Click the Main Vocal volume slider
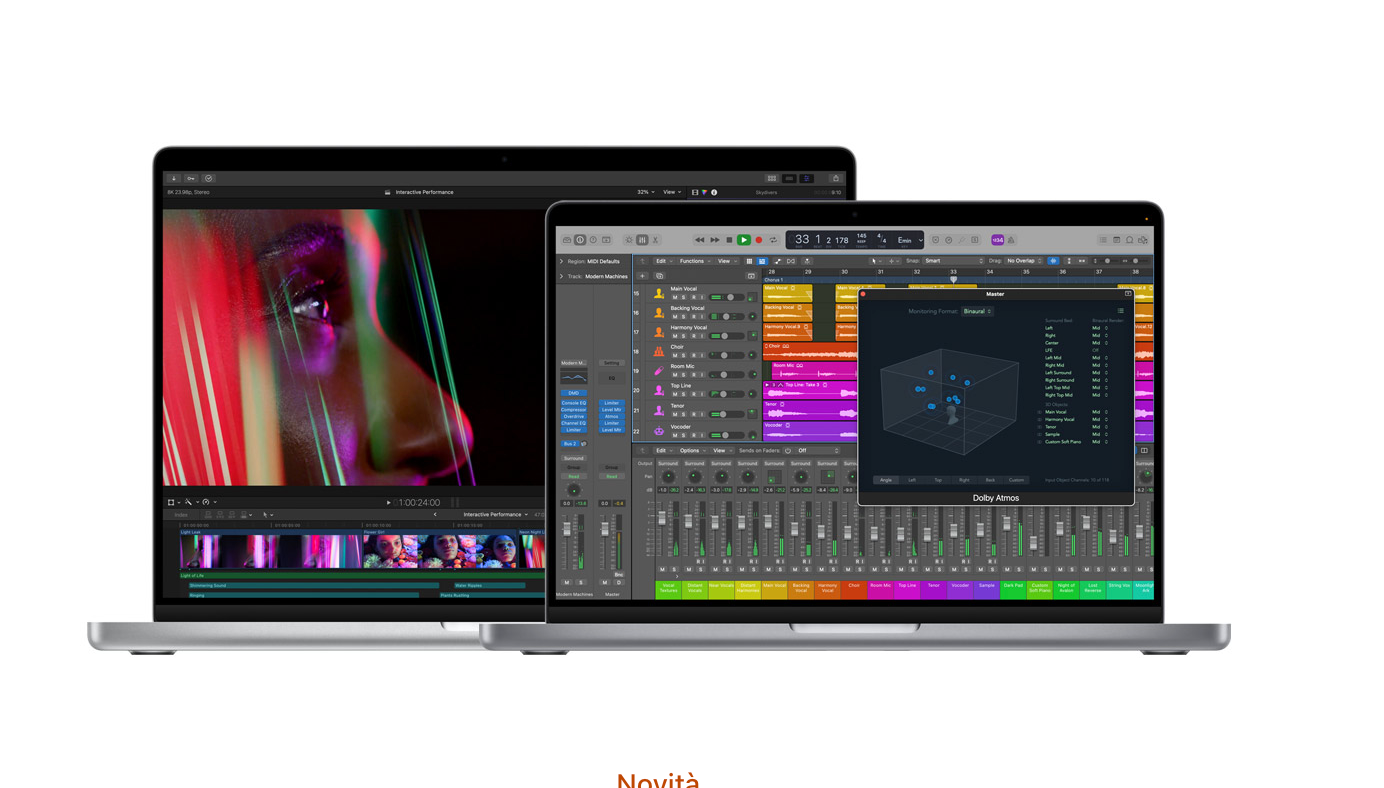 click(730, 296)
